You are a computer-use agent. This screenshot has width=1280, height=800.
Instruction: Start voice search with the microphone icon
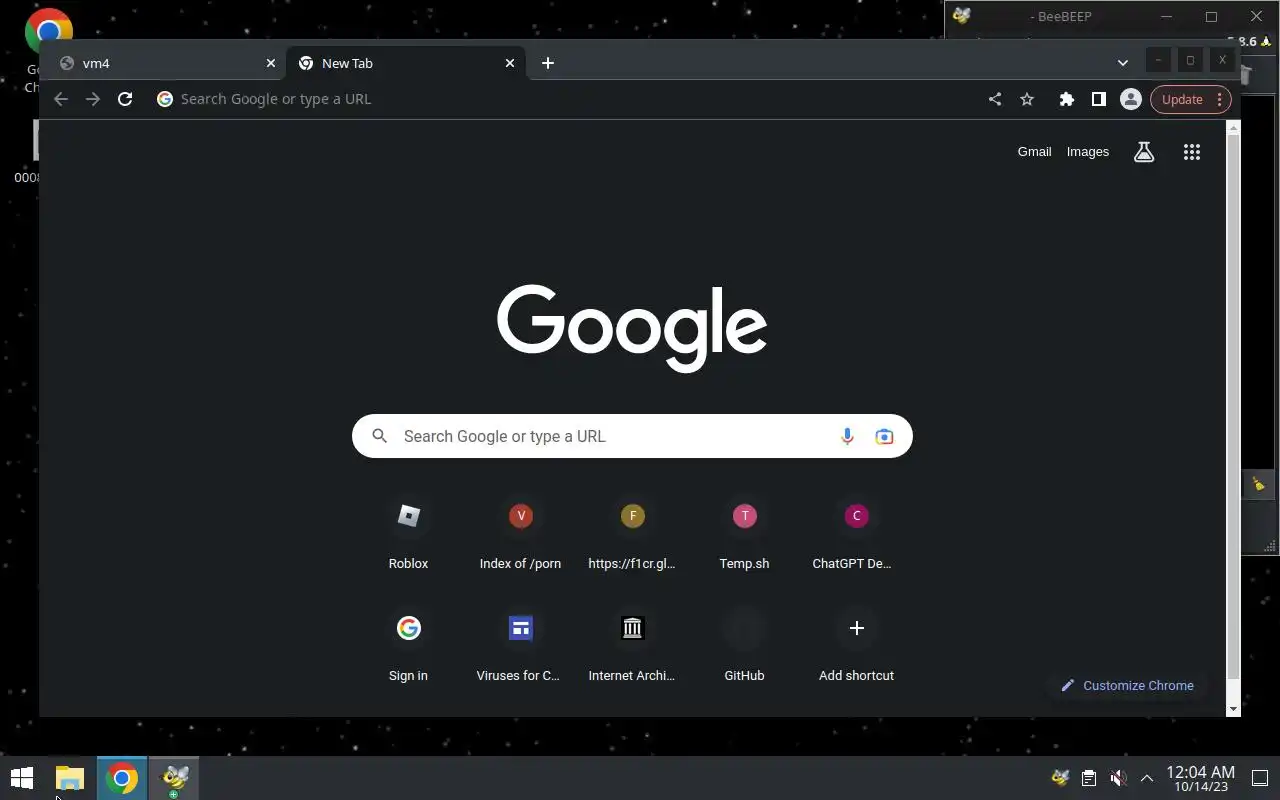coord(847,436)
